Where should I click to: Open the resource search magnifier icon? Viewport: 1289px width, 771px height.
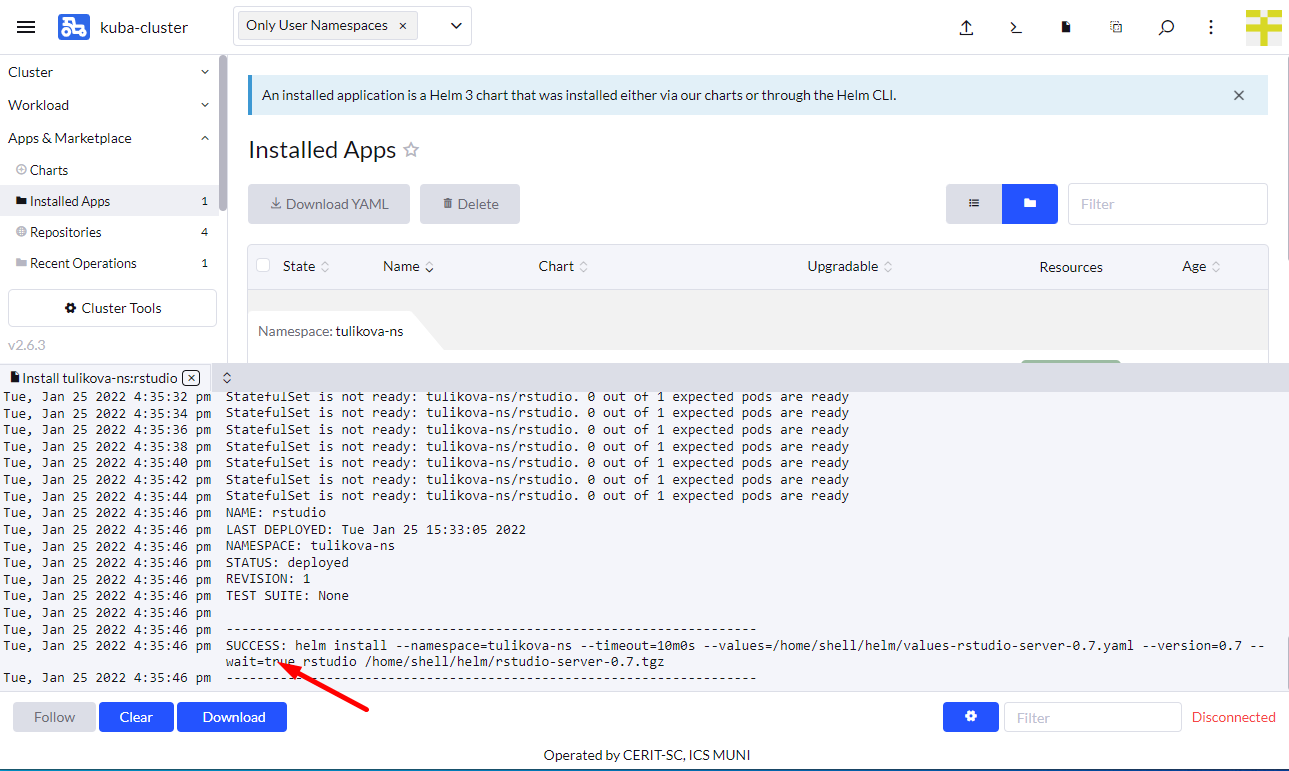[1166, 28]
